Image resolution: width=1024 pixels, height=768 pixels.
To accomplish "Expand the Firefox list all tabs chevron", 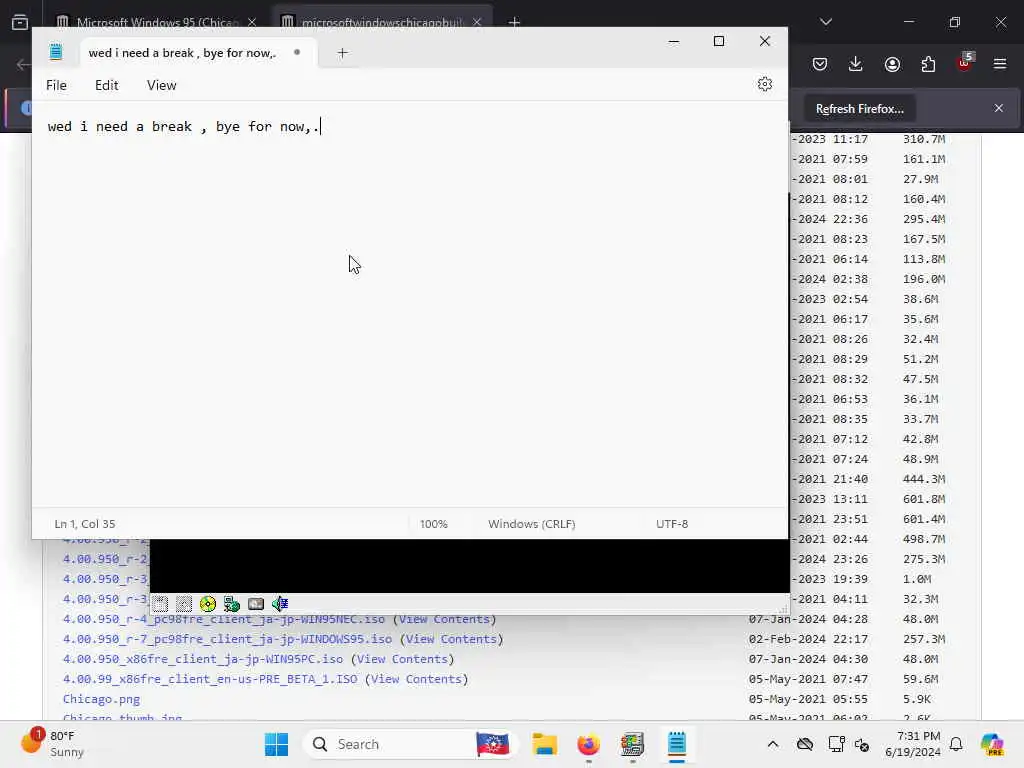I will [825, 22].
